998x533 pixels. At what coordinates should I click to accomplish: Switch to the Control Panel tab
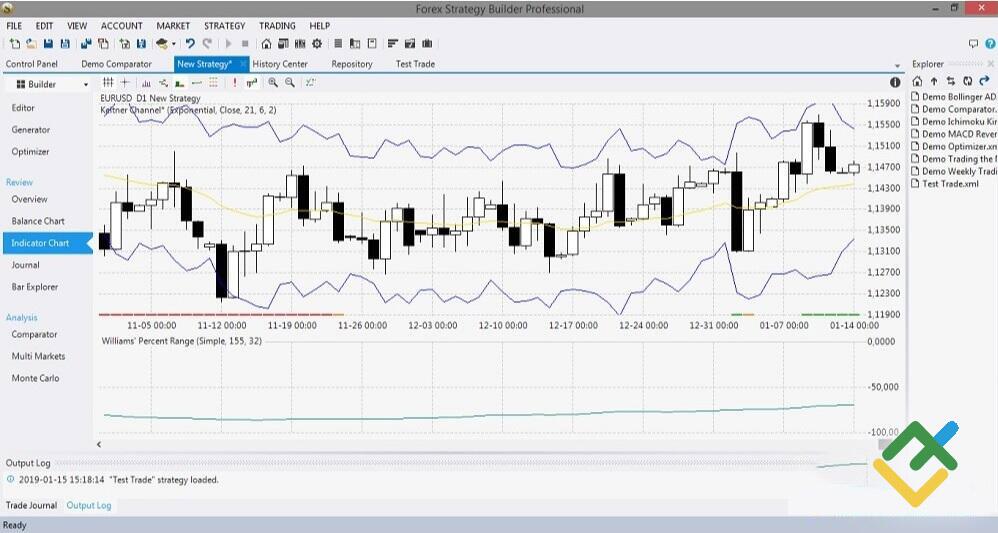(32, 64)
